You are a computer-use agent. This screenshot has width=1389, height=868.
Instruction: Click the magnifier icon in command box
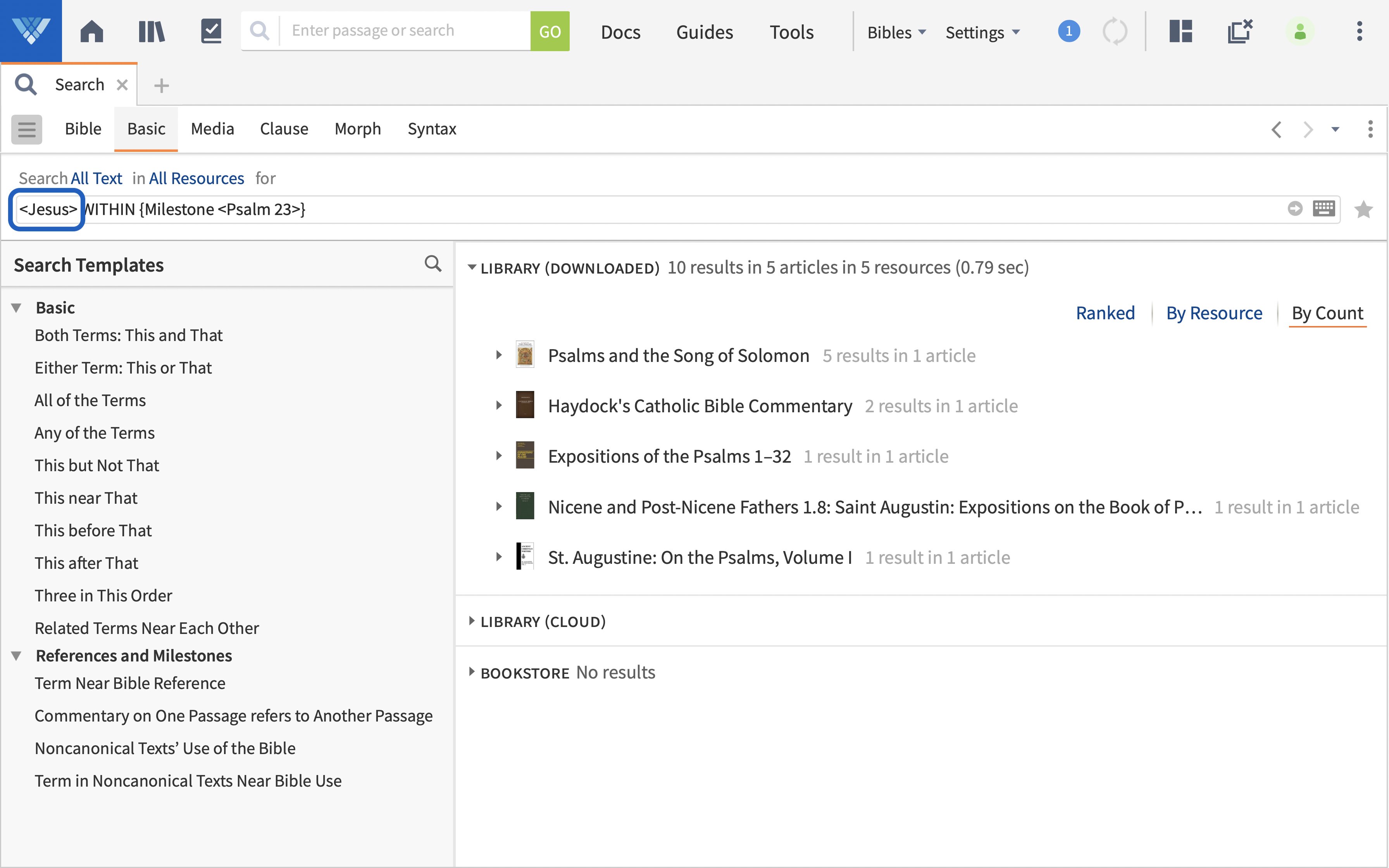[260, 31]
